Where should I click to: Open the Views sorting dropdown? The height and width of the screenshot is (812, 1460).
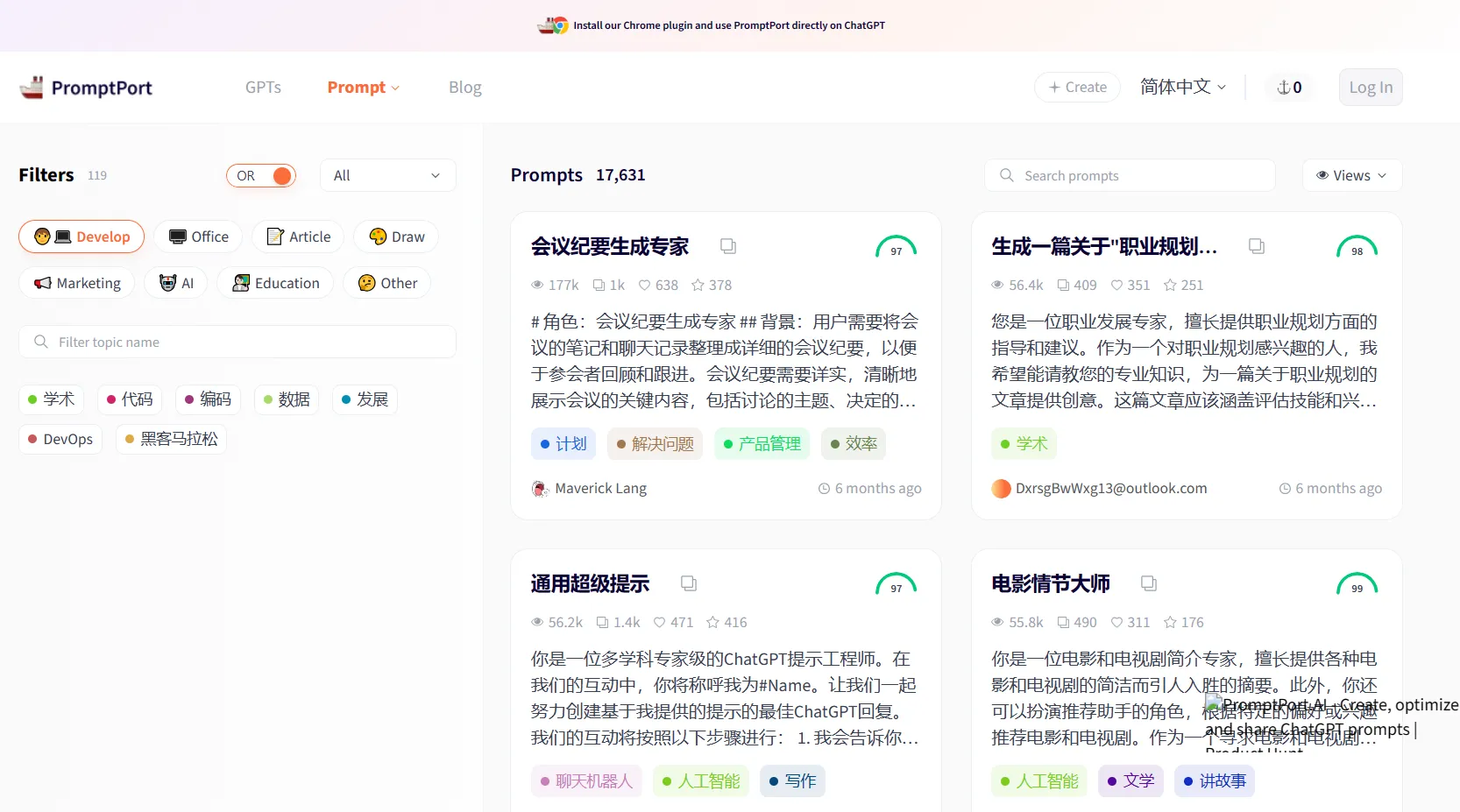(x=1352, y=175)
